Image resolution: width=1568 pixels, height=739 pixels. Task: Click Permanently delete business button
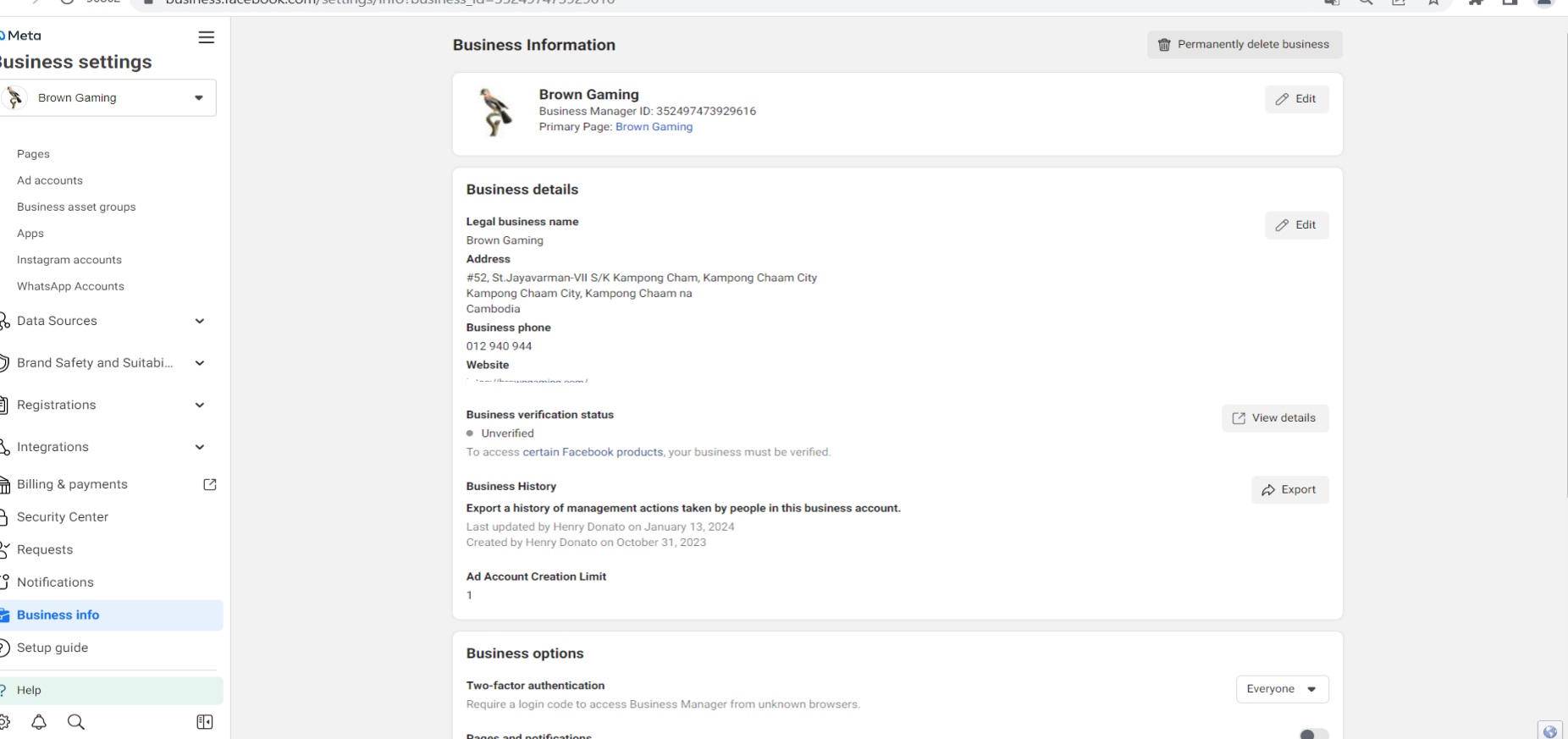pyautogui.click(x=1245, y=45)
